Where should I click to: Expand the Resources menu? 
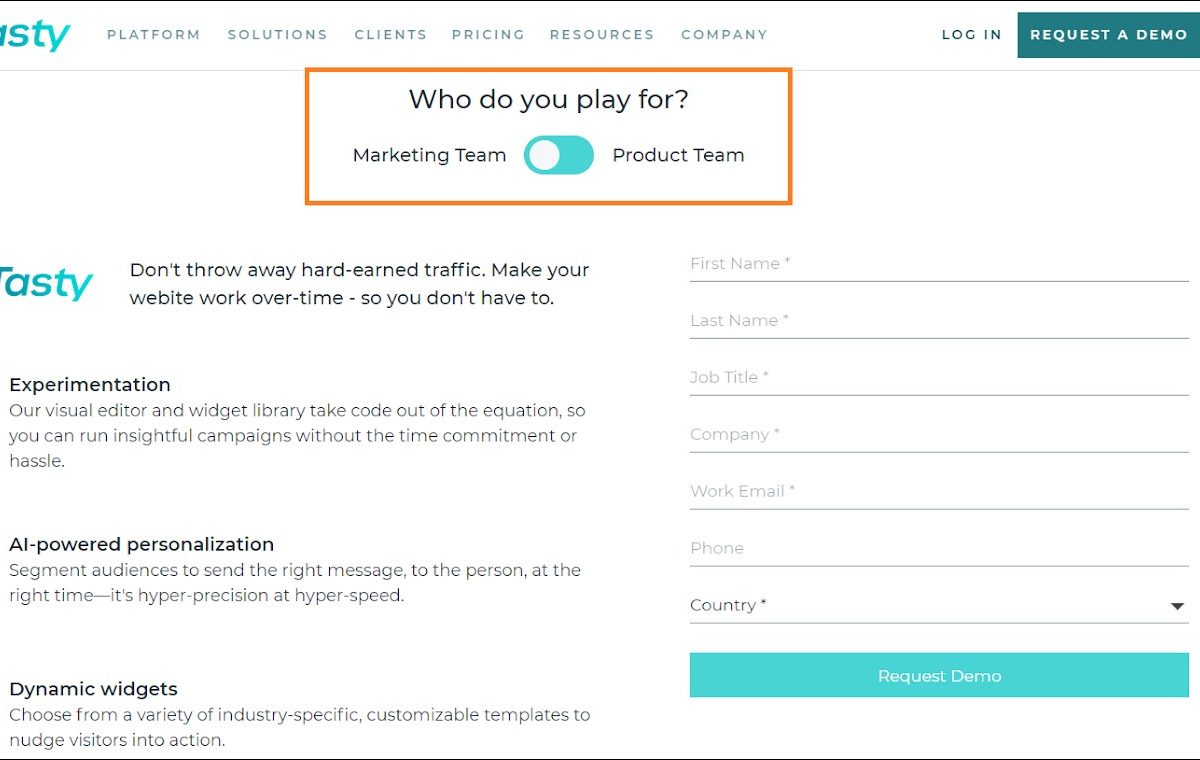click(601, 34)
